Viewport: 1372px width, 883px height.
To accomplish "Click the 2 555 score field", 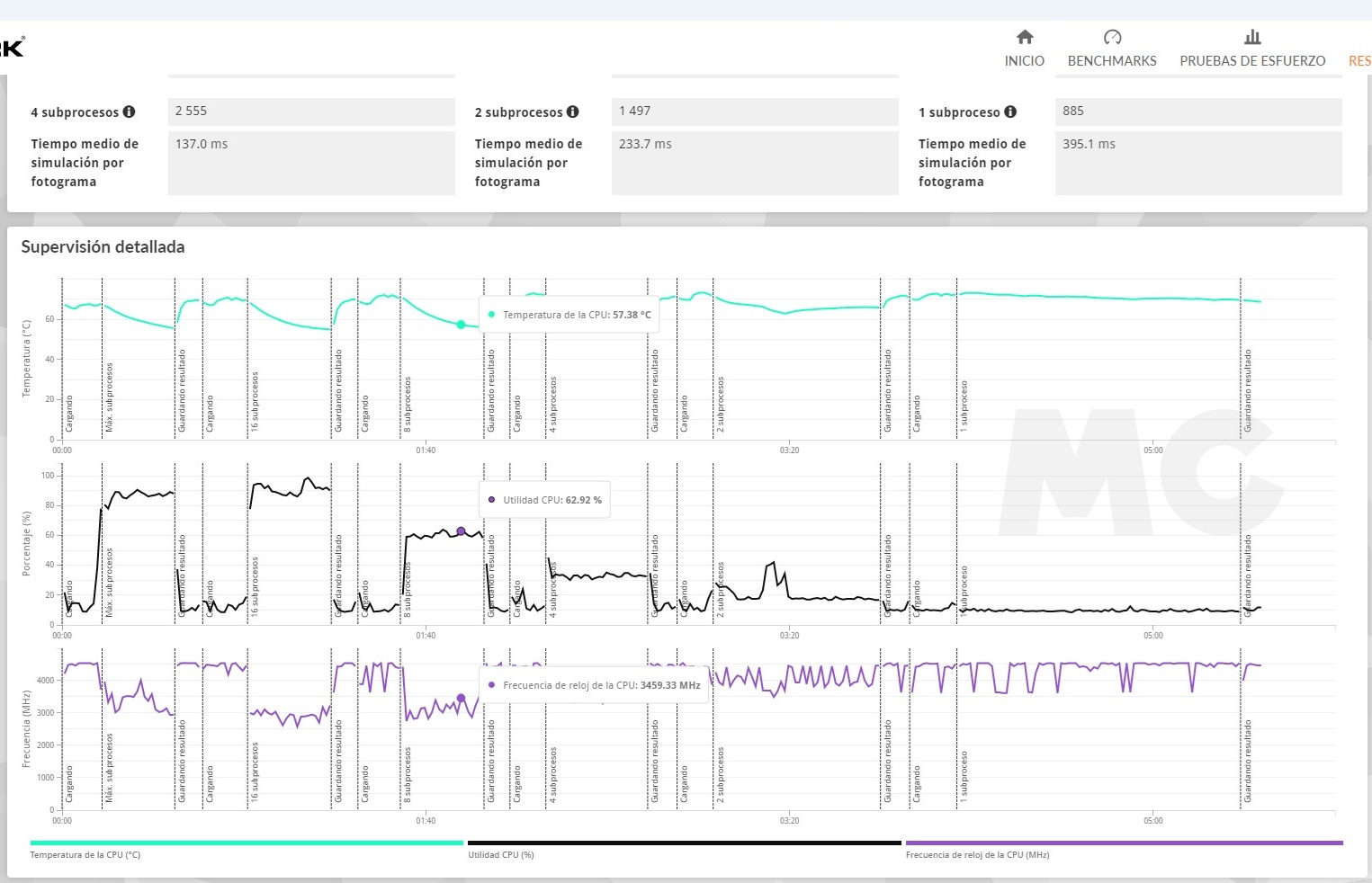I will (x=310, y=111).
